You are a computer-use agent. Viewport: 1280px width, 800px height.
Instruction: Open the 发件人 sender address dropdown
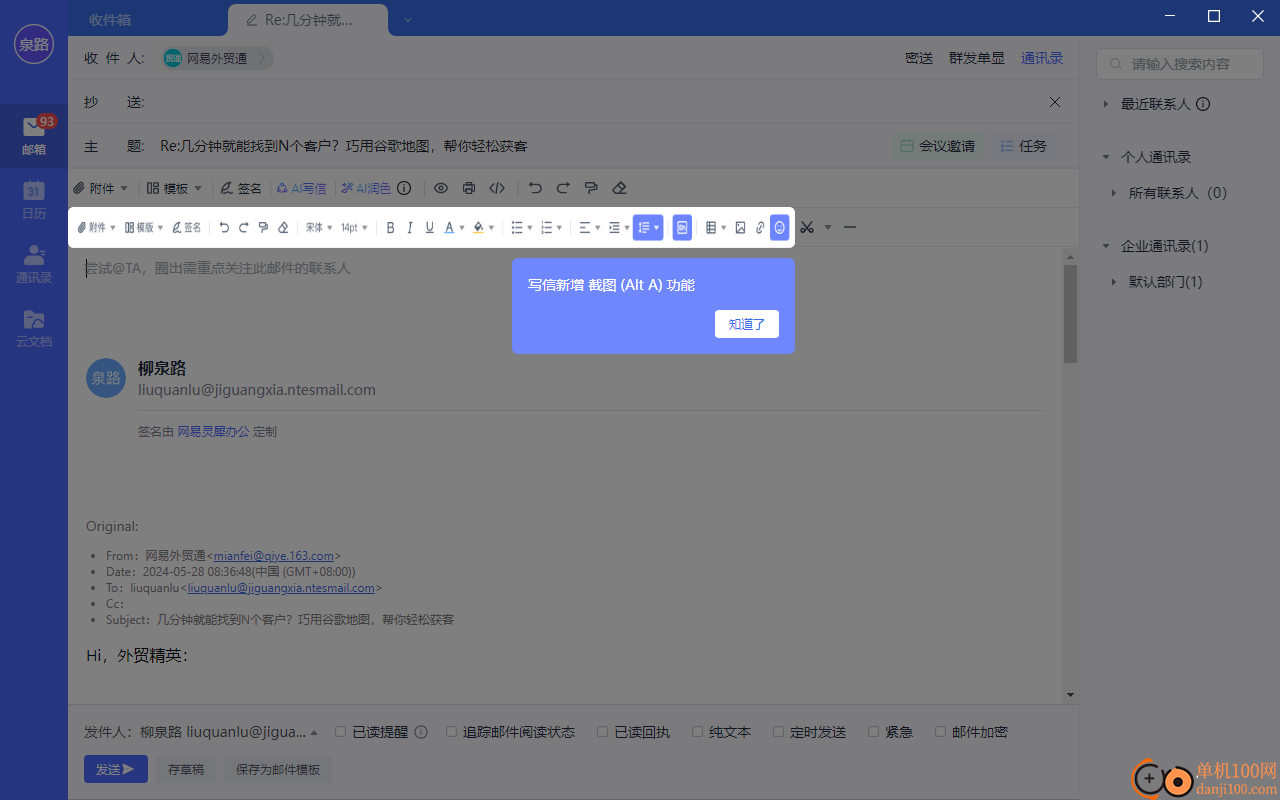point(314,732)
